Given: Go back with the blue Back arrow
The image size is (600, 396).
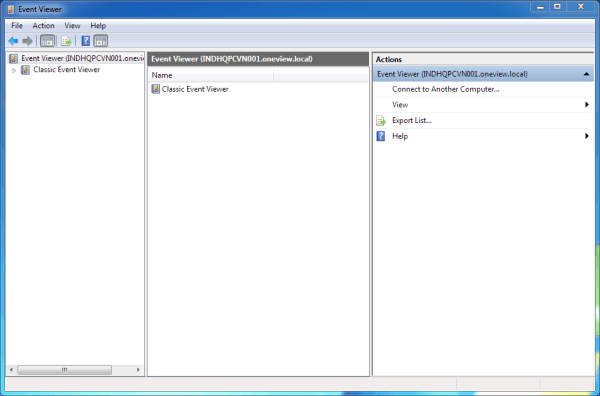Looking at the screenshot, I should coord(13,41).
